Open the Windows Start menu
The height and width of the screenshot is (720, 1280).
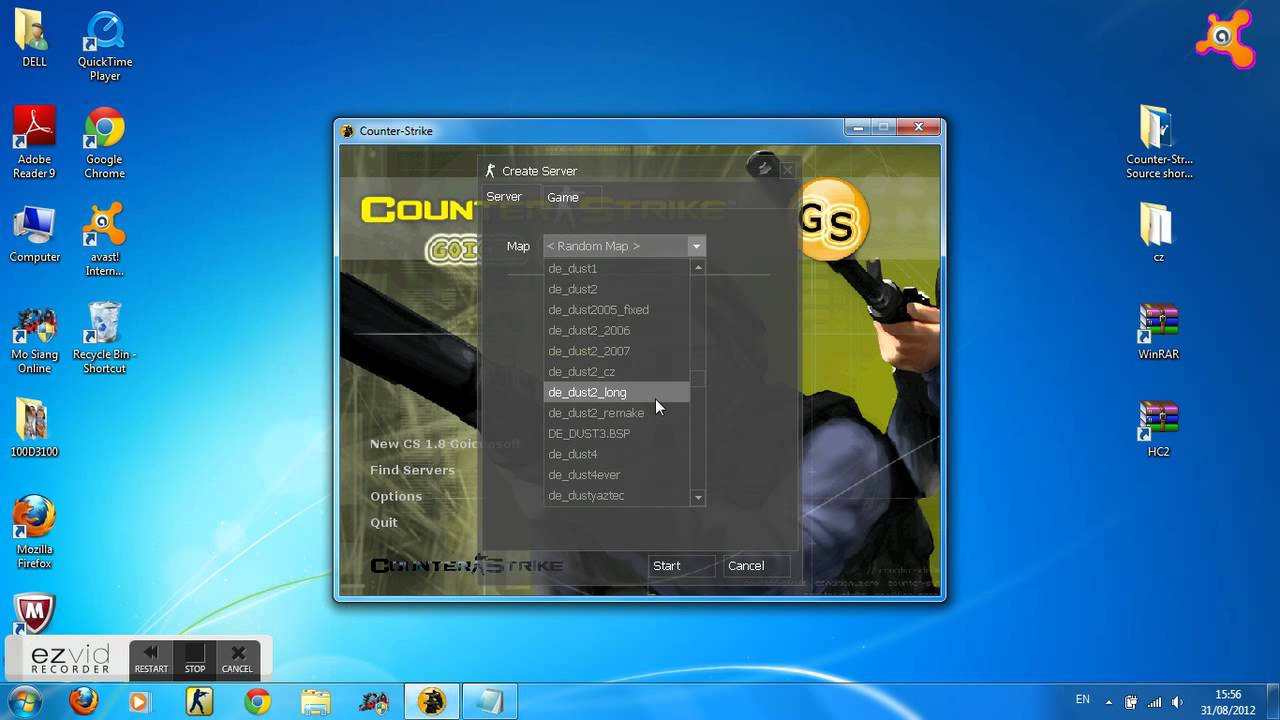tap(23, 702)
